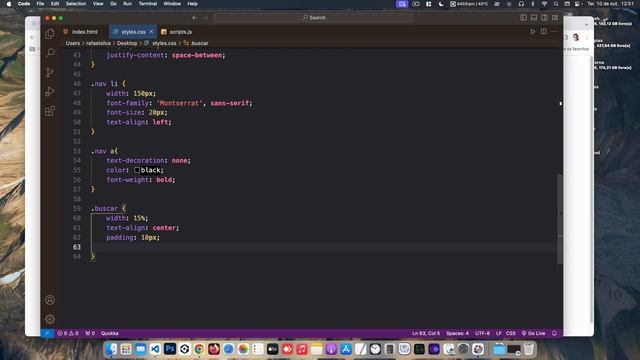Screen dimensions: 640x360
Task: Open the Explorer view in activity bar
Action: [50, 34]
